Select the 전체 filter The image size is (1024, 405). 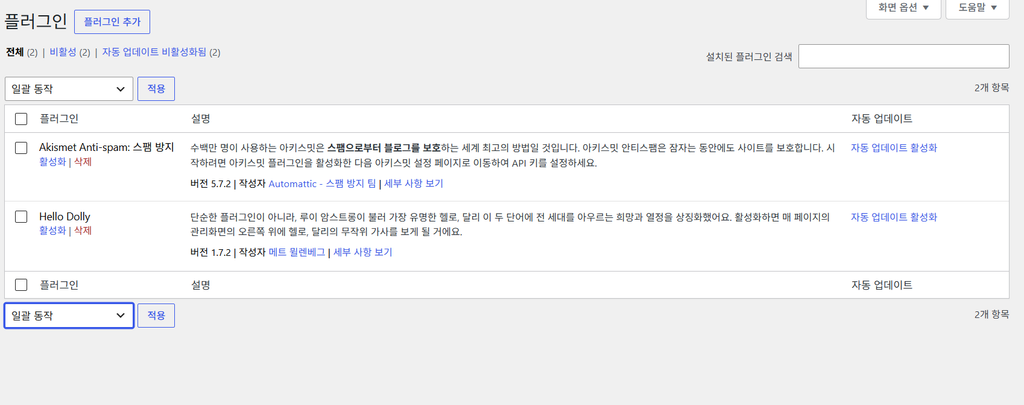pos(15,52)
